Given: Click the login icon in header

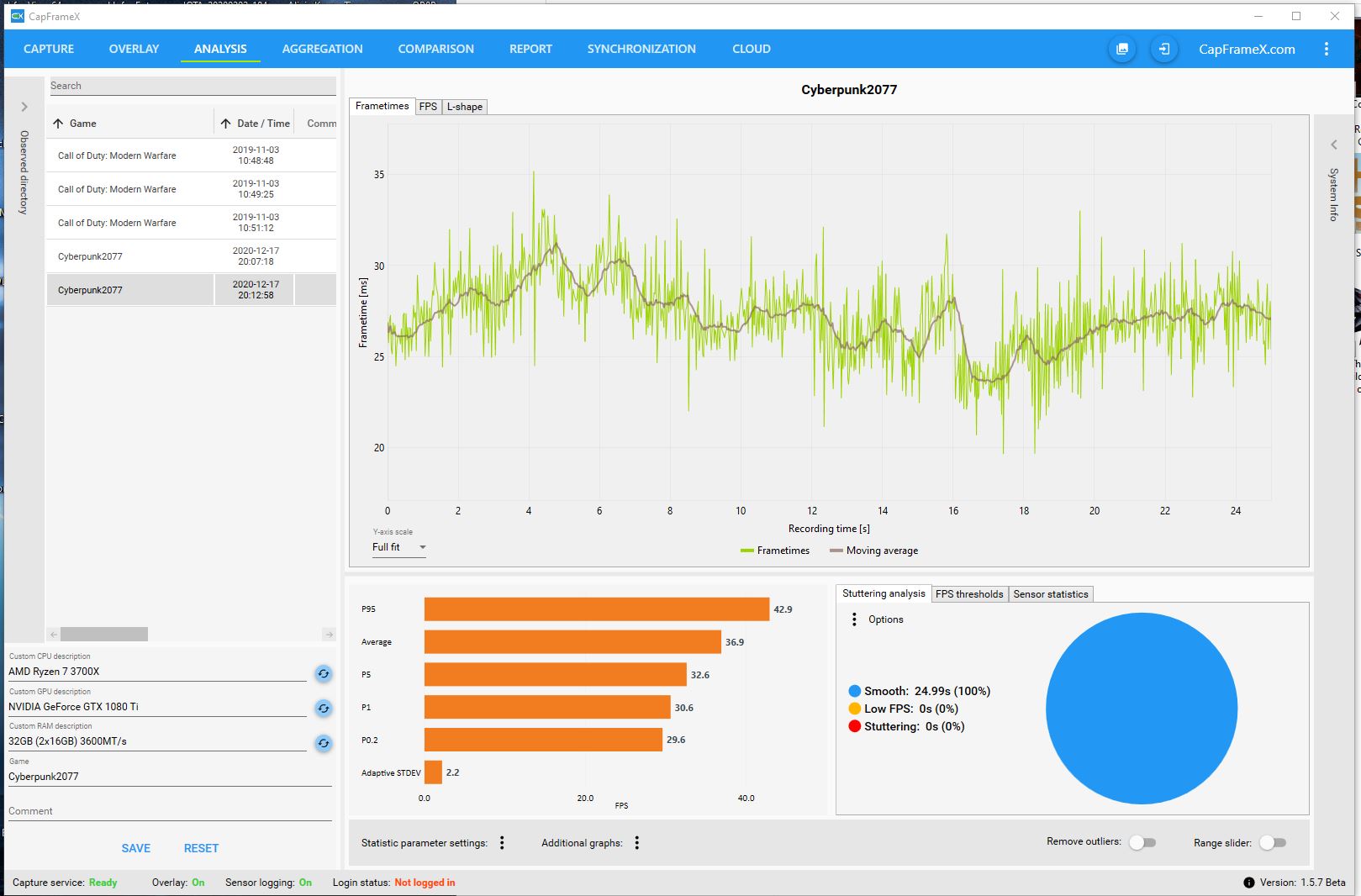Looking at the screenshot, I should click(x=1164, y=49).
